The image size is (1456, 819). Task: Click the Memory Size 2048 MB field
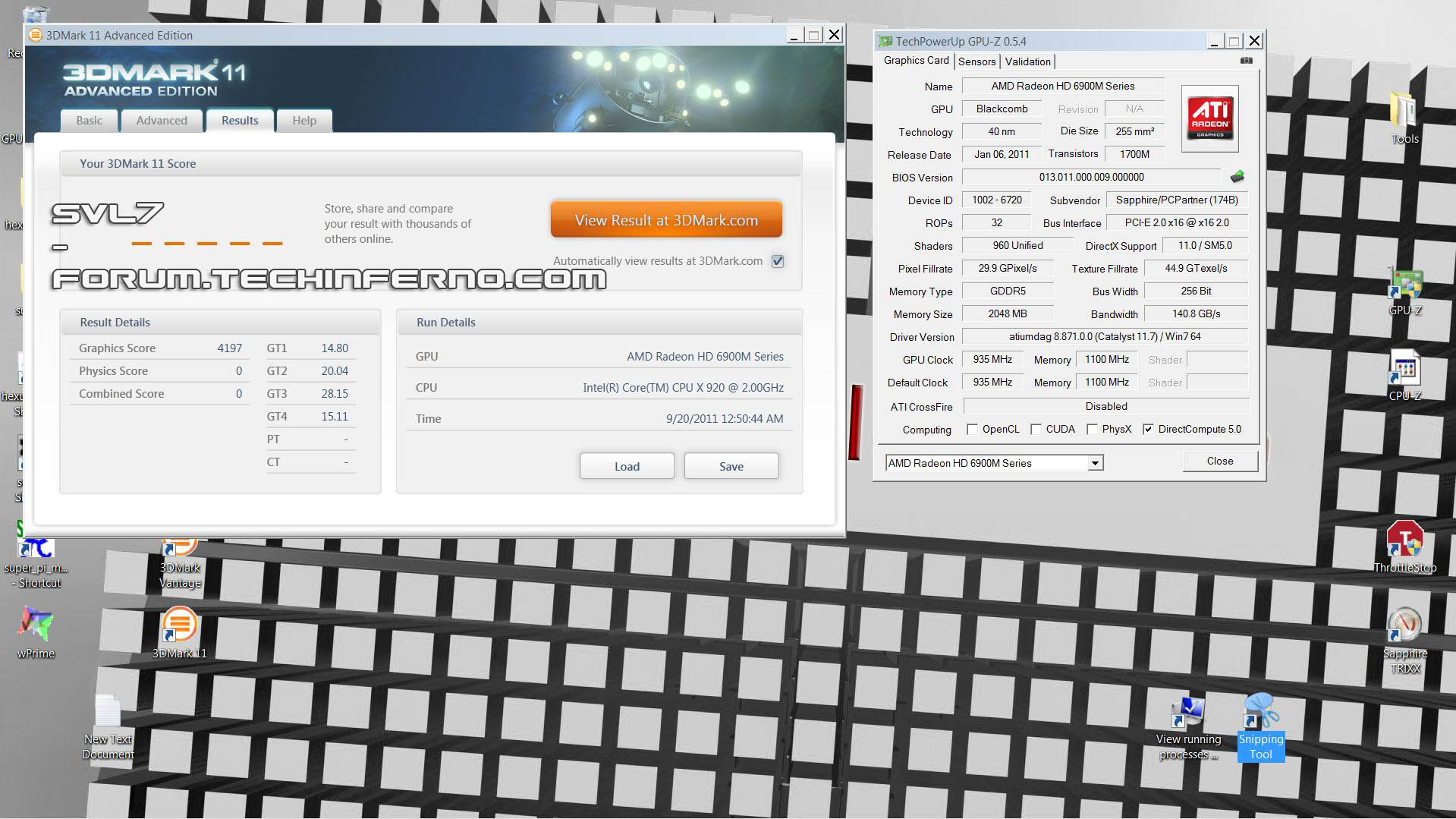coord(1008,313)
